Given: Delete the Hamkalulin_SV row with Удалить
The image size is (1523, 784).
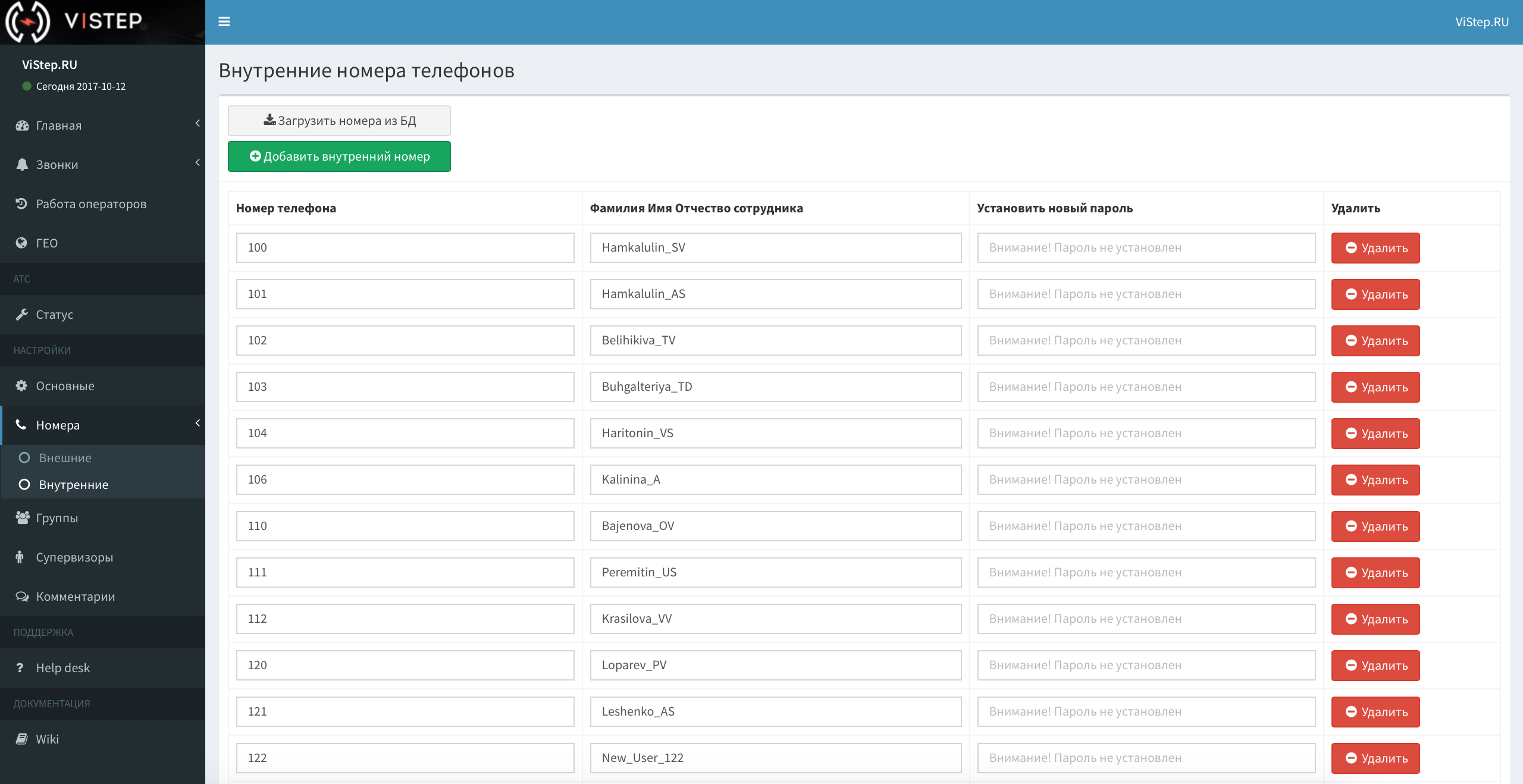Looking at the screenshot, I should [1375, 248].
